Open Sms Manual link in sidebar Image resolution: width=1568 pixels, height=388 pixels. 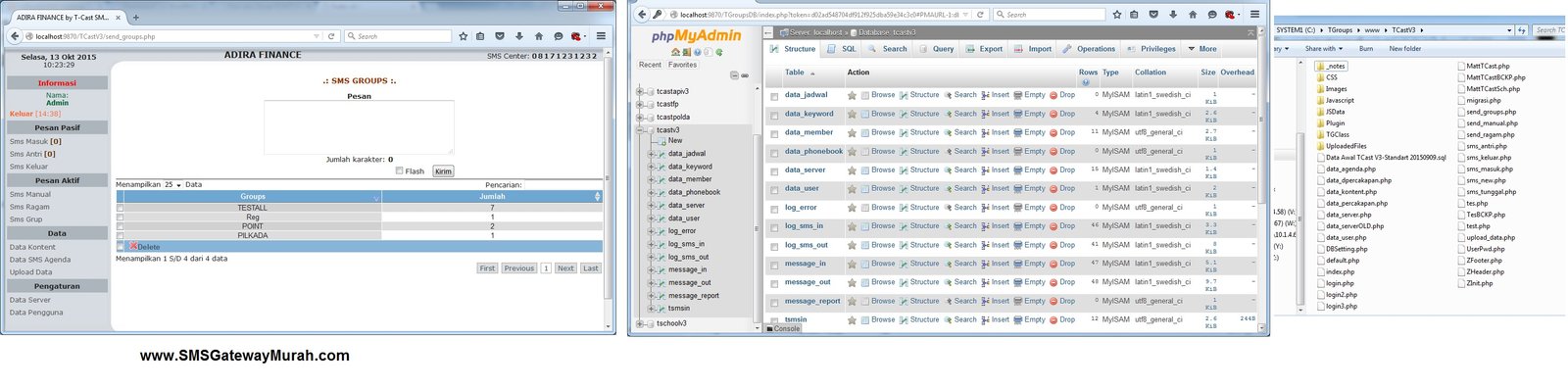coord(30,194)
